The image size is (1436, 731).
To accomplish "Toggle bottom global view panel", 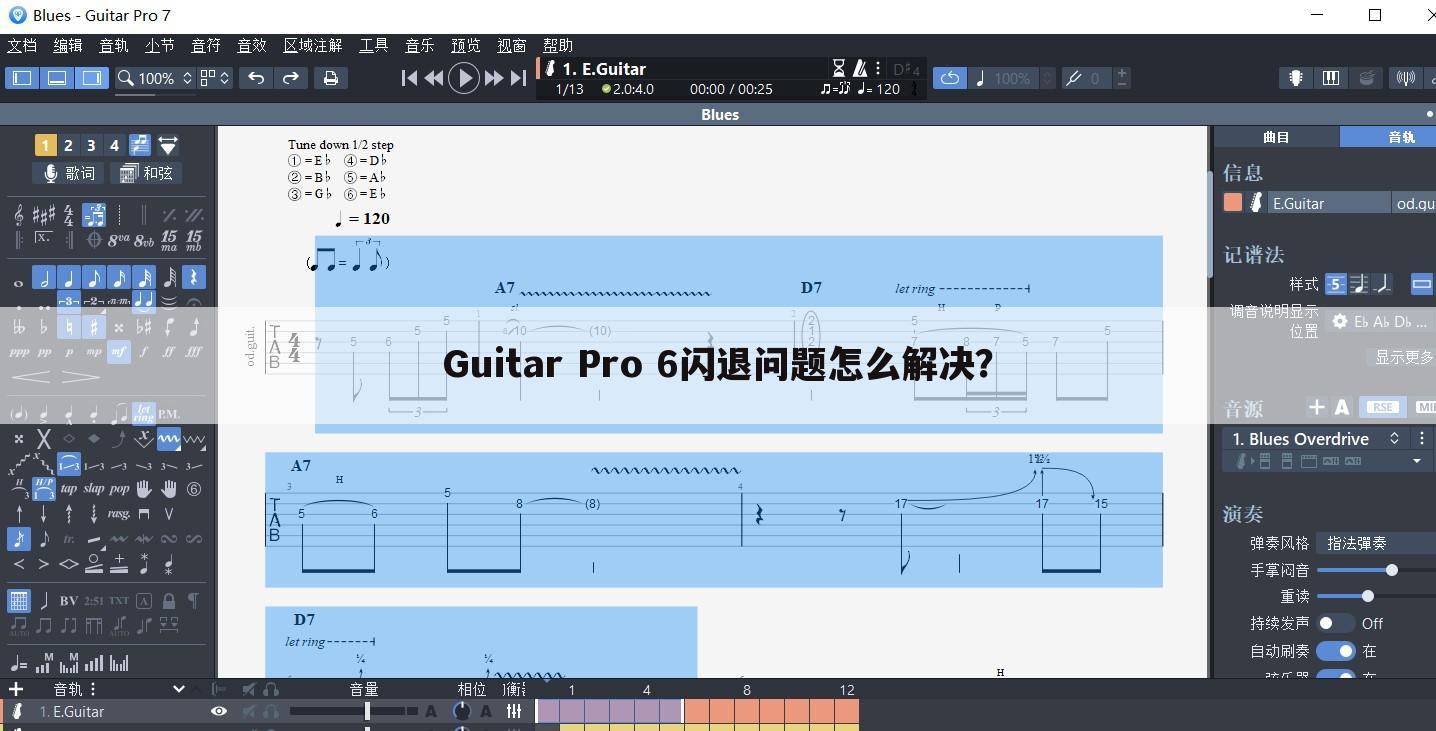I will [x=57, y=78].
